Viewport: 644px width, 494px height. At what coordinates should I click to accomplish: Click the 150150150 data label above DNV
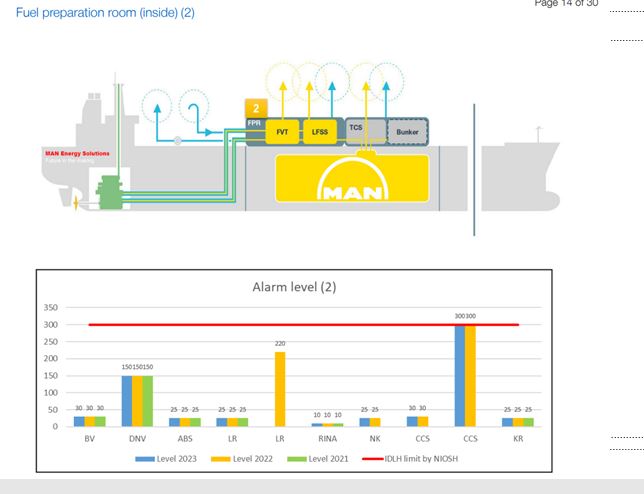[x=137, y=367]
